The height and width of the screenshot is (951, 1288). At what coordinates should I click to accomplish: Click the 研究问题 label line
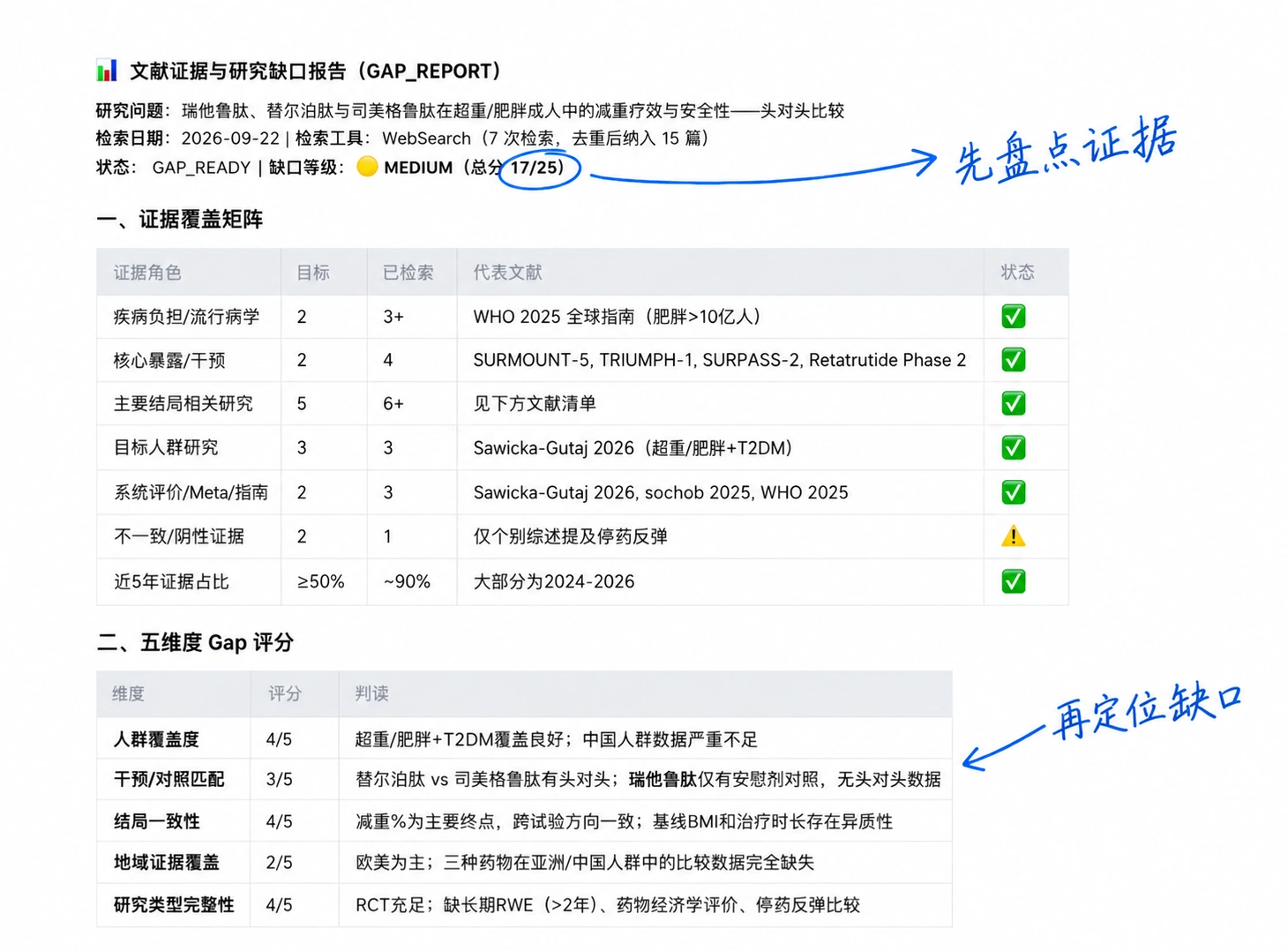[x=470, y=110]
